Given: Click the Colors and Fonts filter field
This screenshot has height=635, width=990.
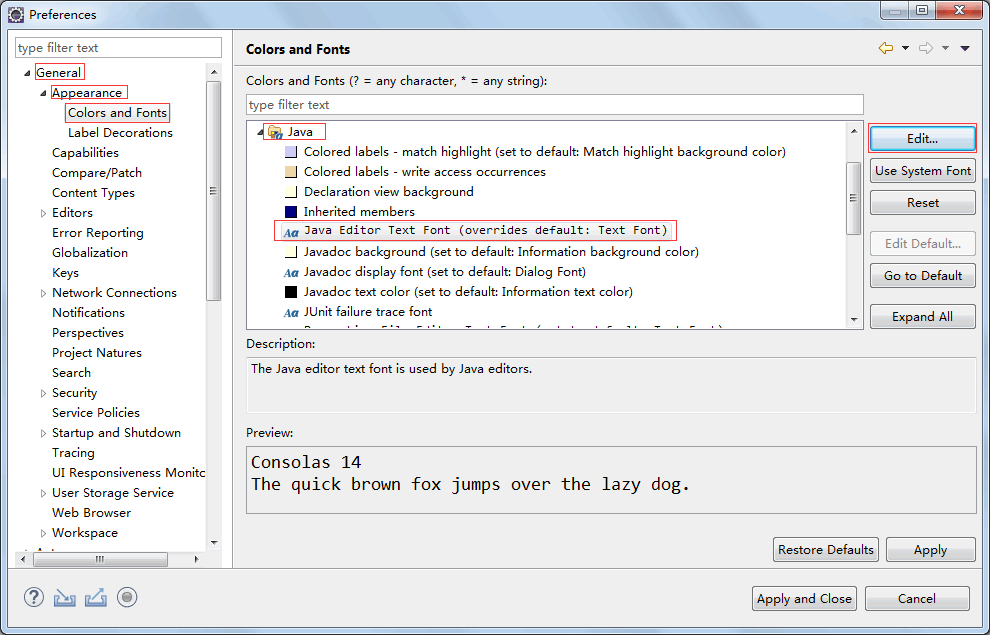Looking at the screenshot, I should point(554,105).
